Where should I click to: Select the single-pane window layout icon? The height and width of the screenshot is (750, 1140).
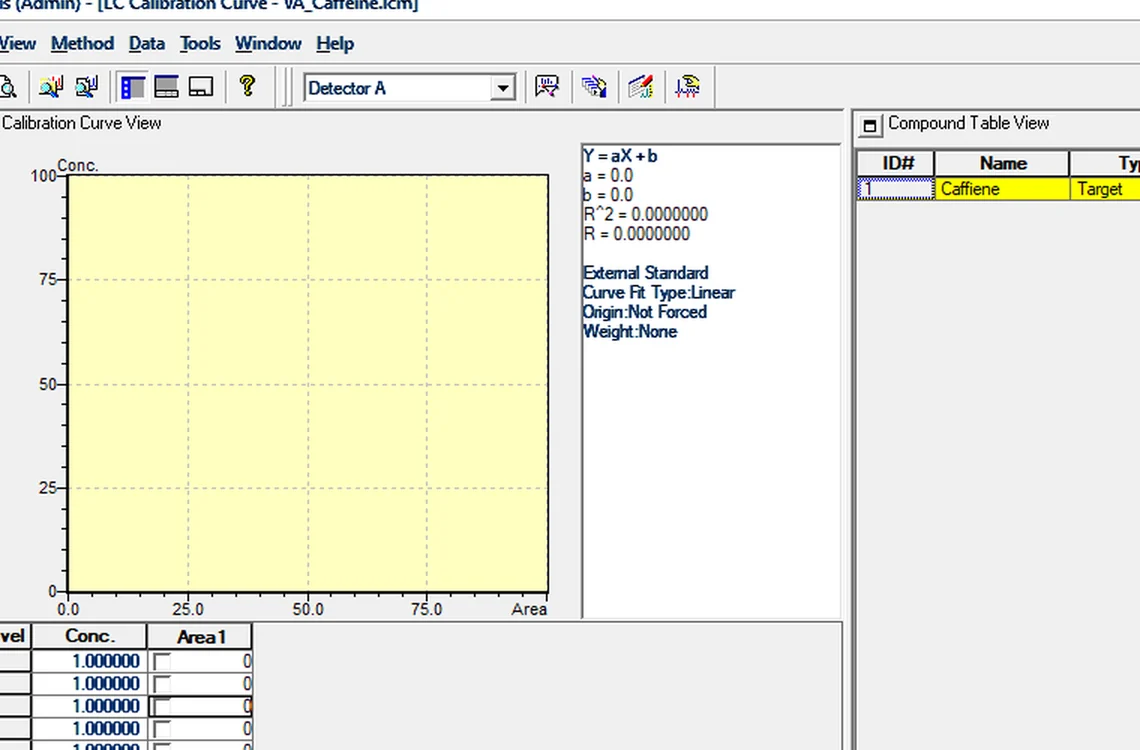(201, 87)
